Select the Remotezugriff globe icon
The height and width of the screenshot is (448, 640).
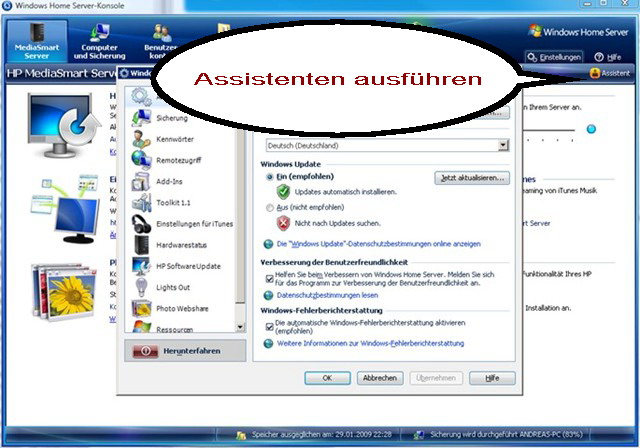[x=141, y=160]
